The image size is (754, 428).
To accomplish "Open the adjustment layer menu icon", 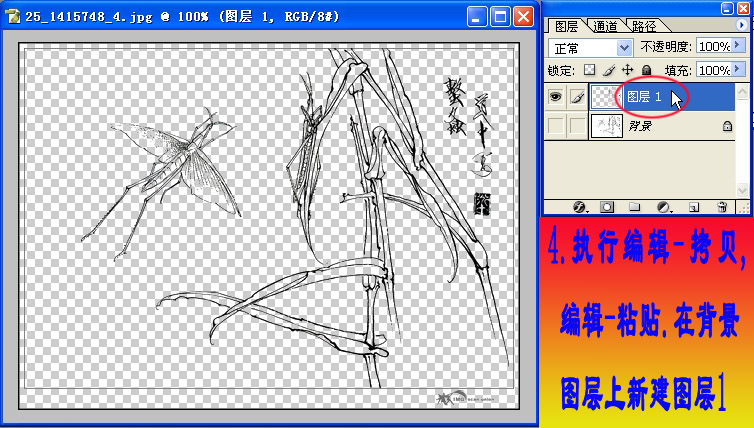I will point(664,207).
